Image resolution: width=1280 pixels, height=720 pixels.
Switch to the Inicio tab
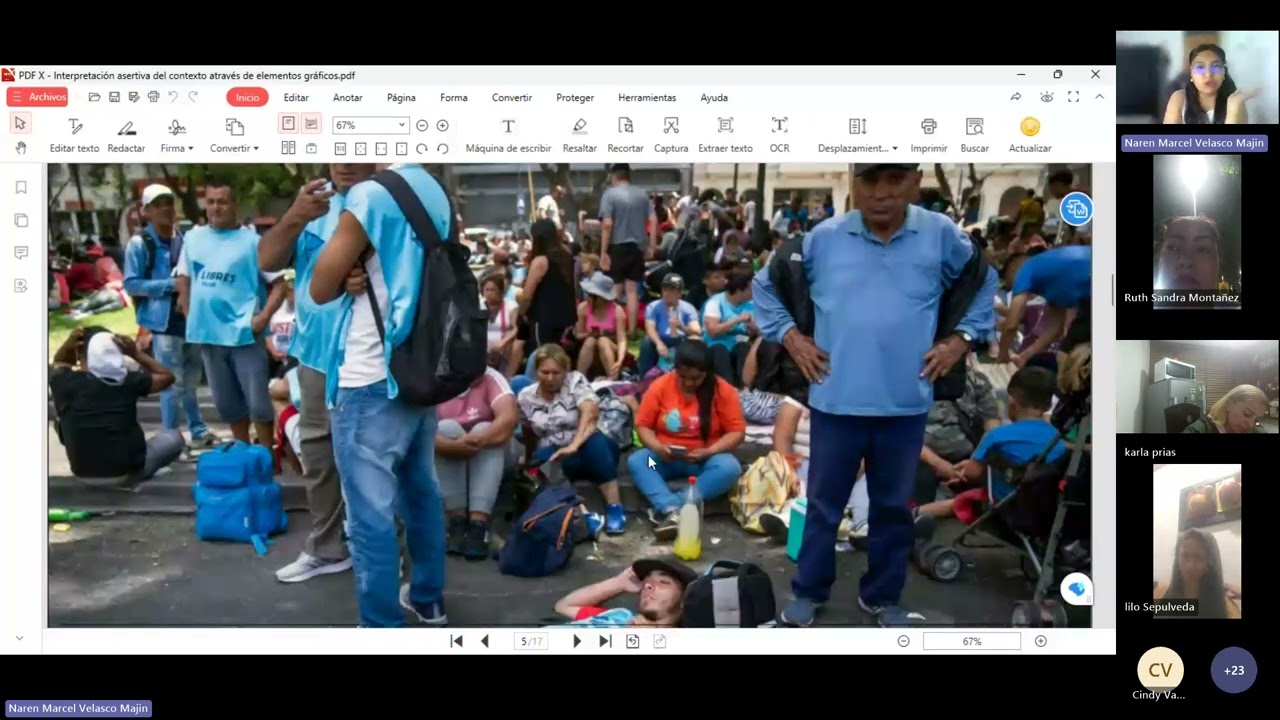[x=247, y=97]
